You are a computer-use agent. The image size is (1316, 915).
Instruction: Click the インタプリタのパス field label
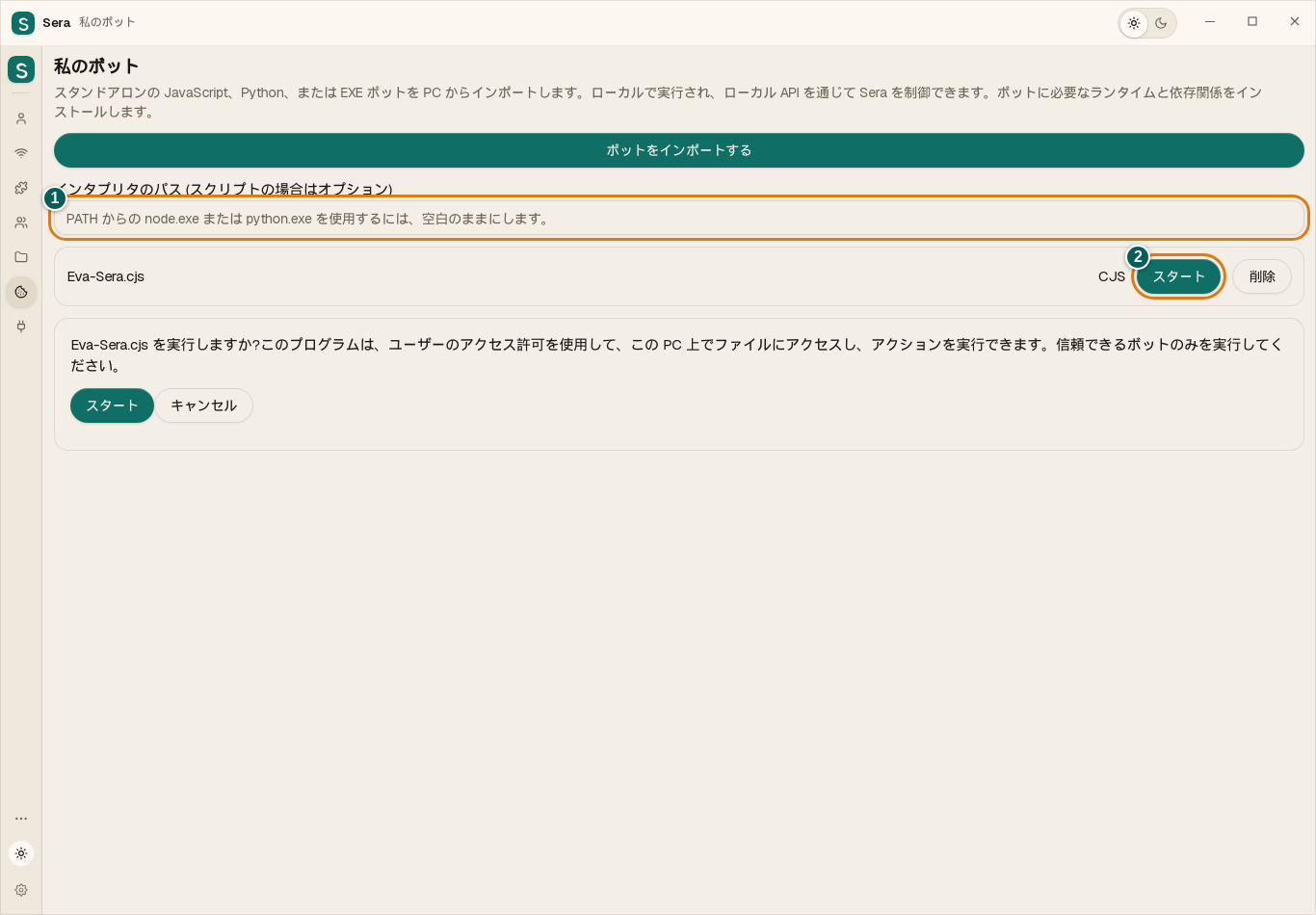click(225, 189)
